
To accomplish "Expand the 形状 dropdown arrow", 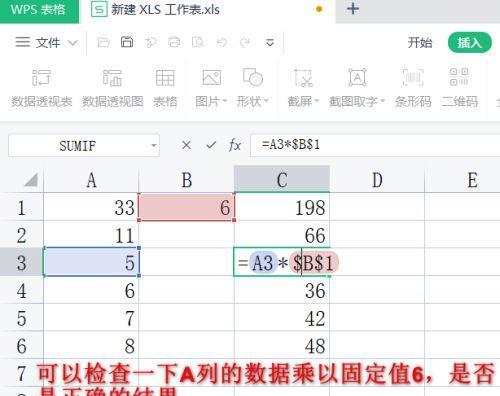I will click(266, 100).
